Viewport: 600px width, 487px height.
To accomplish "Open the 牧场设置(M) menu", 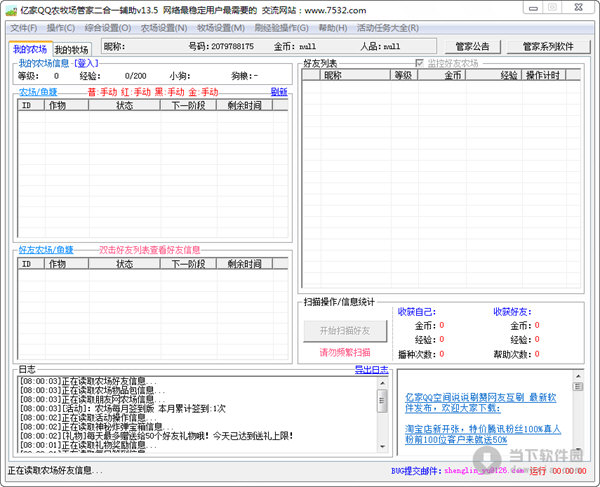I will (x=220, y=28).
